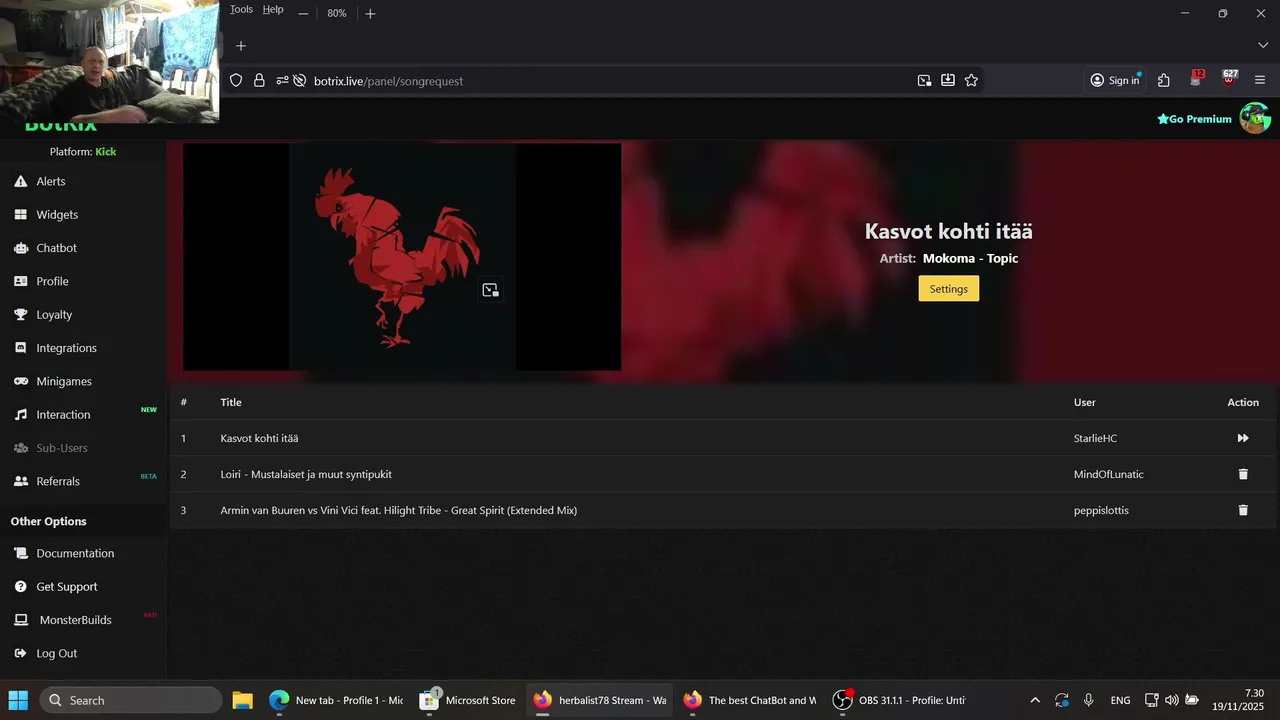
Task: Open the Tools menu
Action: point(241,10)
